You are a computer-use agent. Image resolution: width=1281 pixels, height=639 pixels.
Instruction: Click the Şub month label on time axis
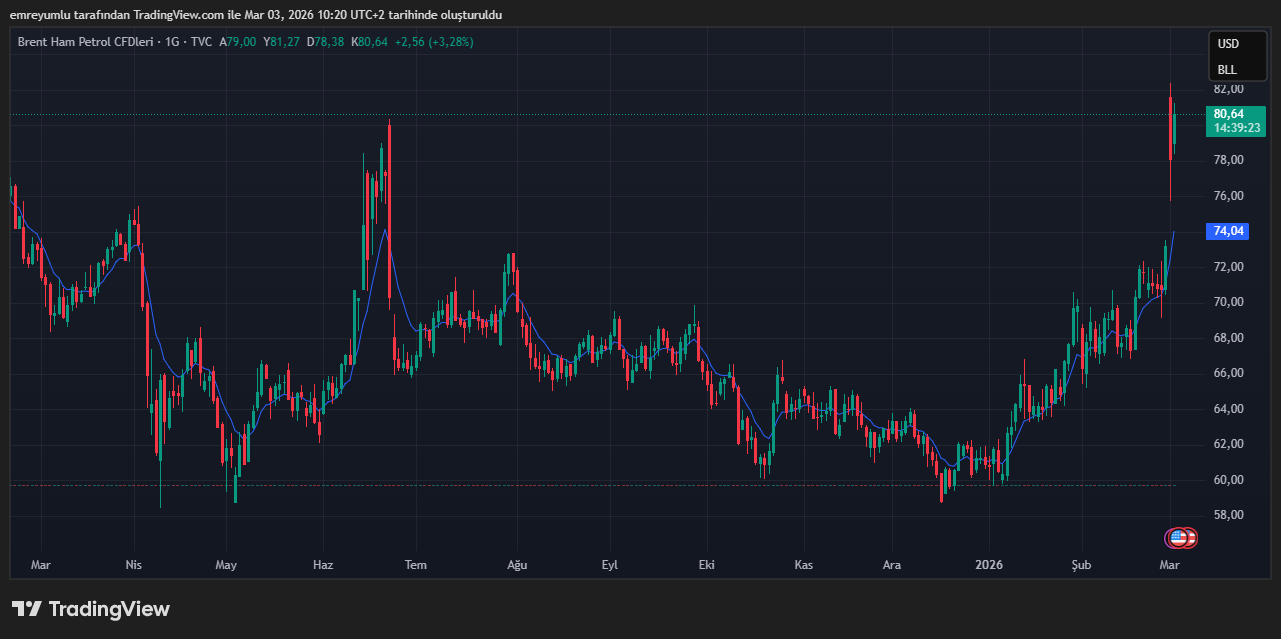coord(1081,565)
